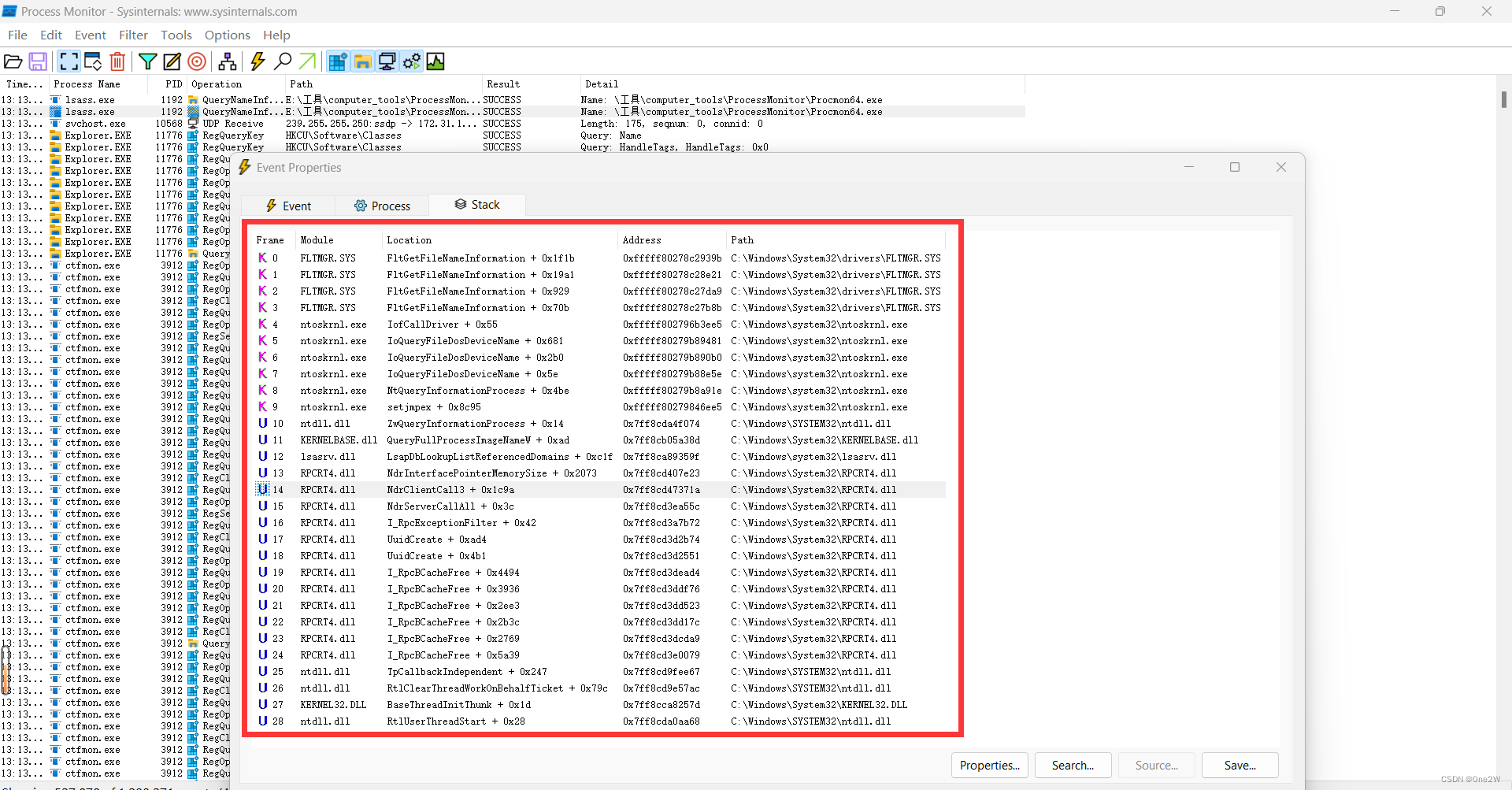Toggle Show Profiling Events graph icon
1512x790 pixels.
pos(435,61)
